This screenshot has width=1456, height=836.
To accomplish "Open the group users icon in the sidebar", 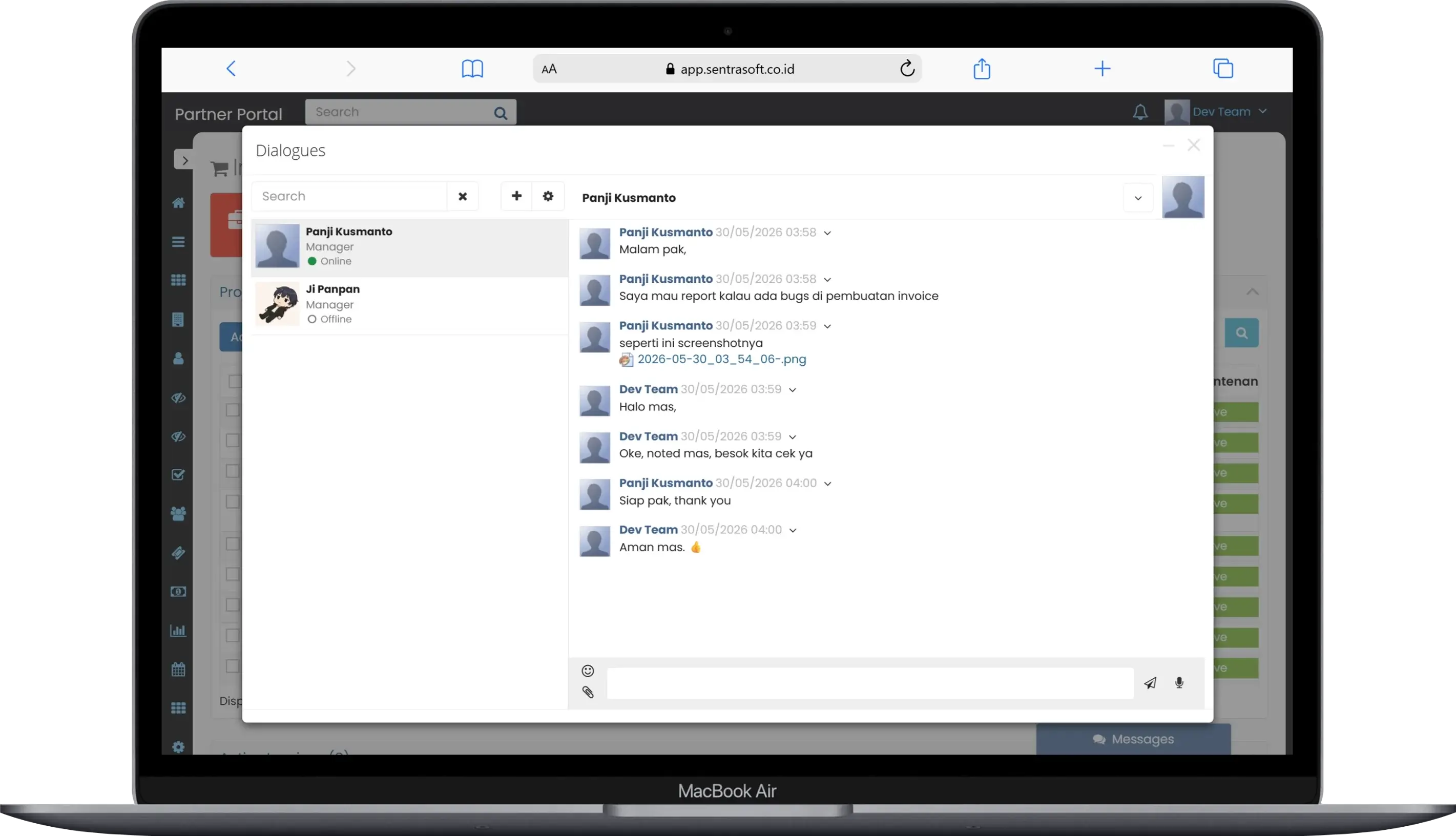I will 179,514.
